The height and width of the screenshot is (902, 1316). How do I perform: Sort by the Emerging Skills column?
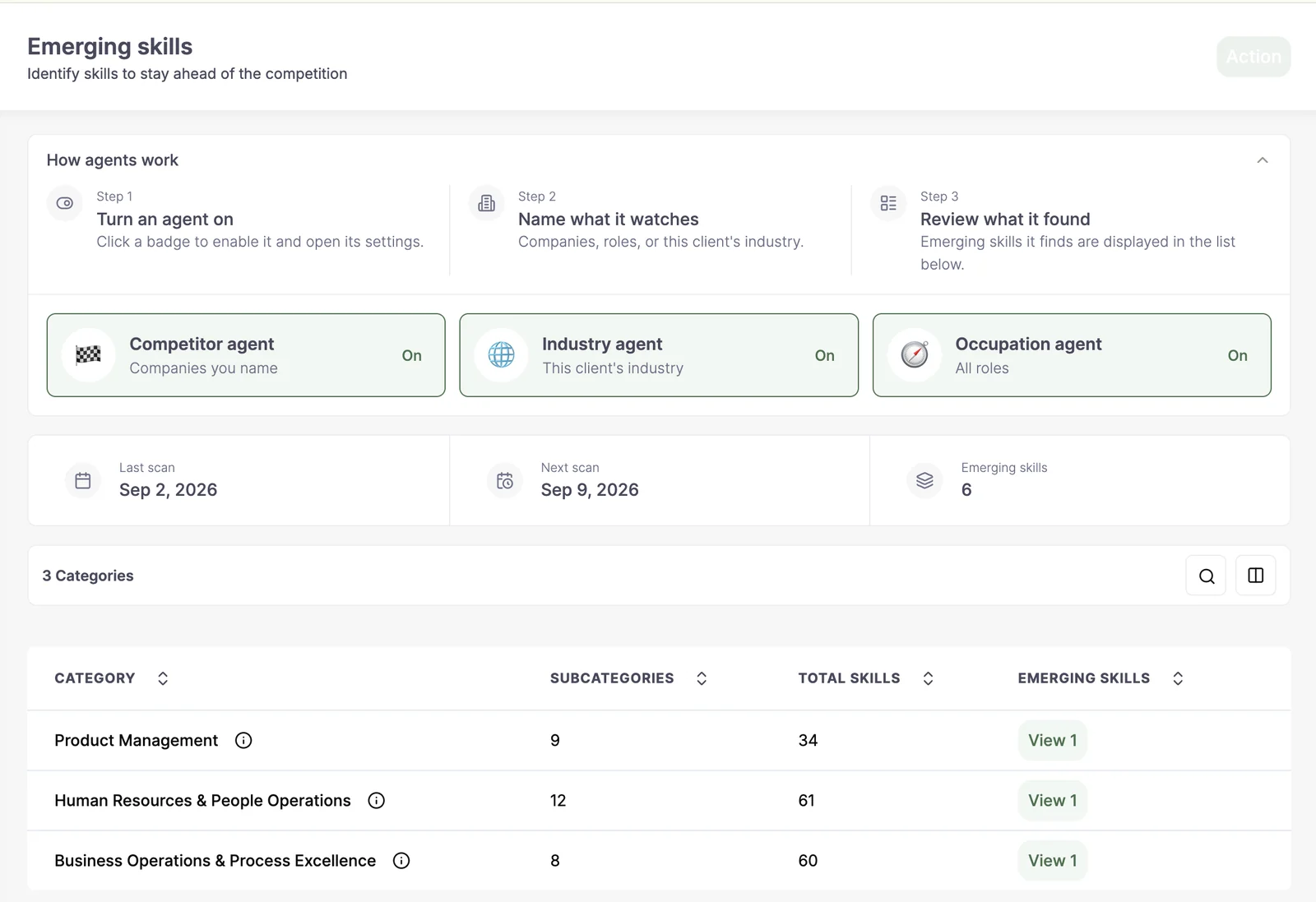click(1178, 678)
